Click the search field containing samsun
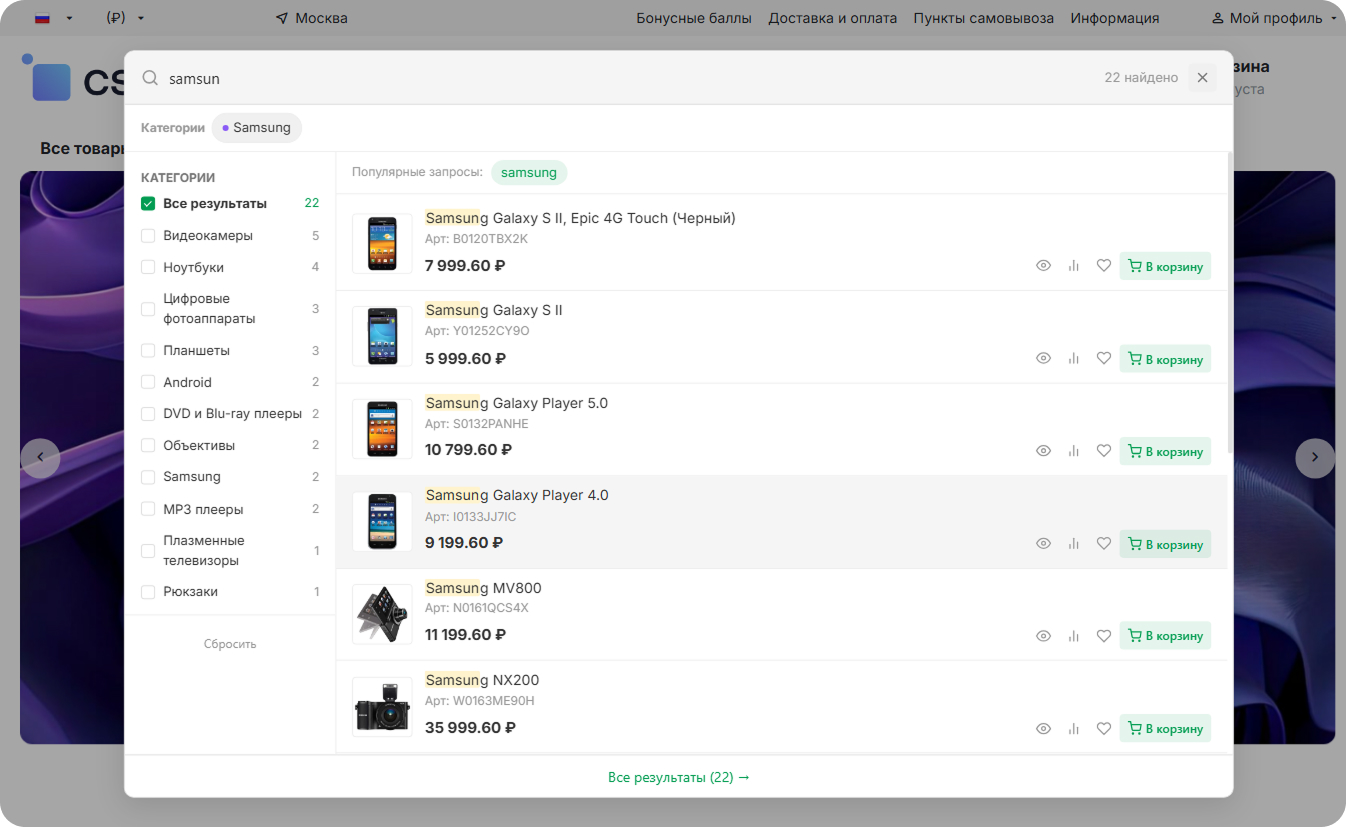Screen dimensions: 1346x827 point(600,78)
